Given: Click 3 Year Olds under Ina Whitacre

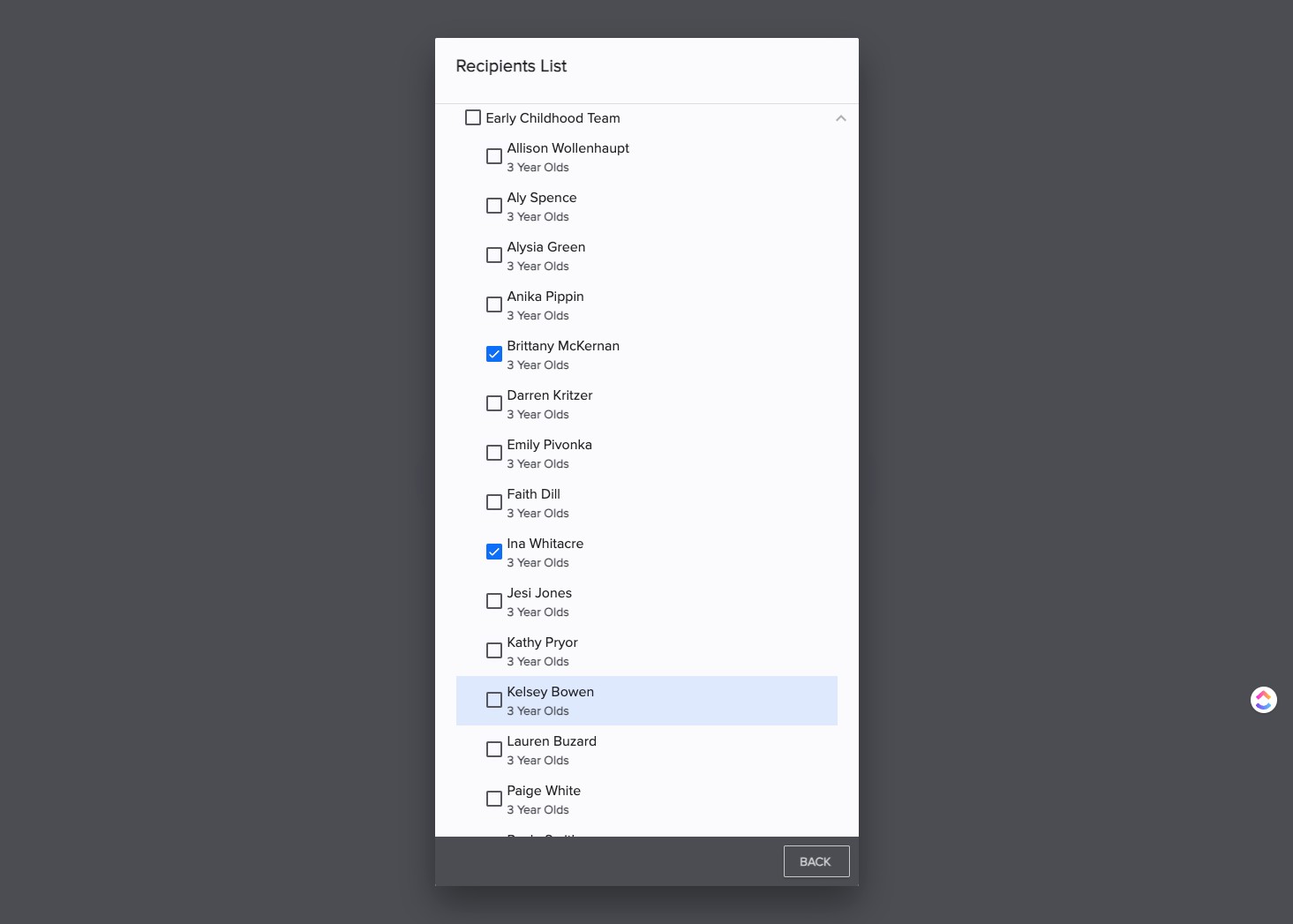Looking at the screenshot, I should tap(537, 563).
